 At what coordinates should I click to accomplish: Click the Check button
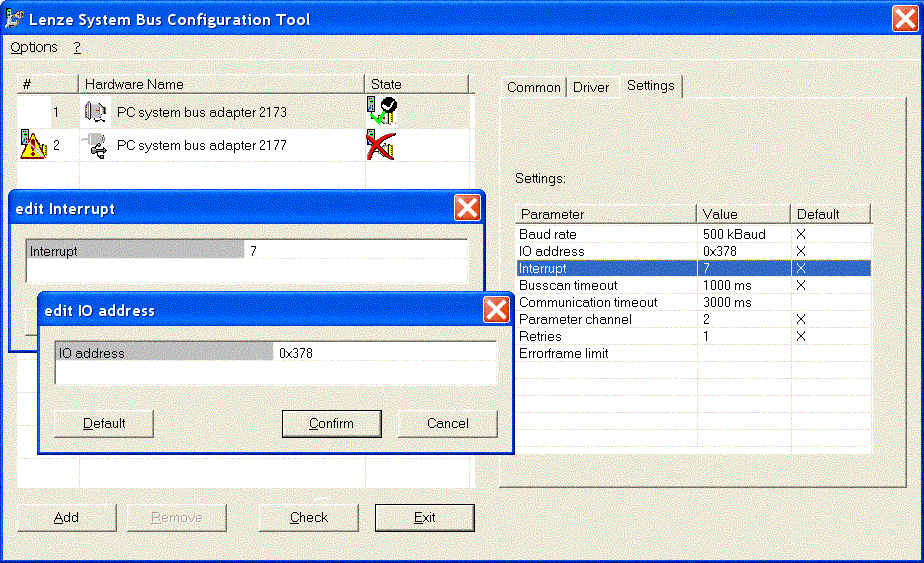pyautogui.click(x=309, y=517)
